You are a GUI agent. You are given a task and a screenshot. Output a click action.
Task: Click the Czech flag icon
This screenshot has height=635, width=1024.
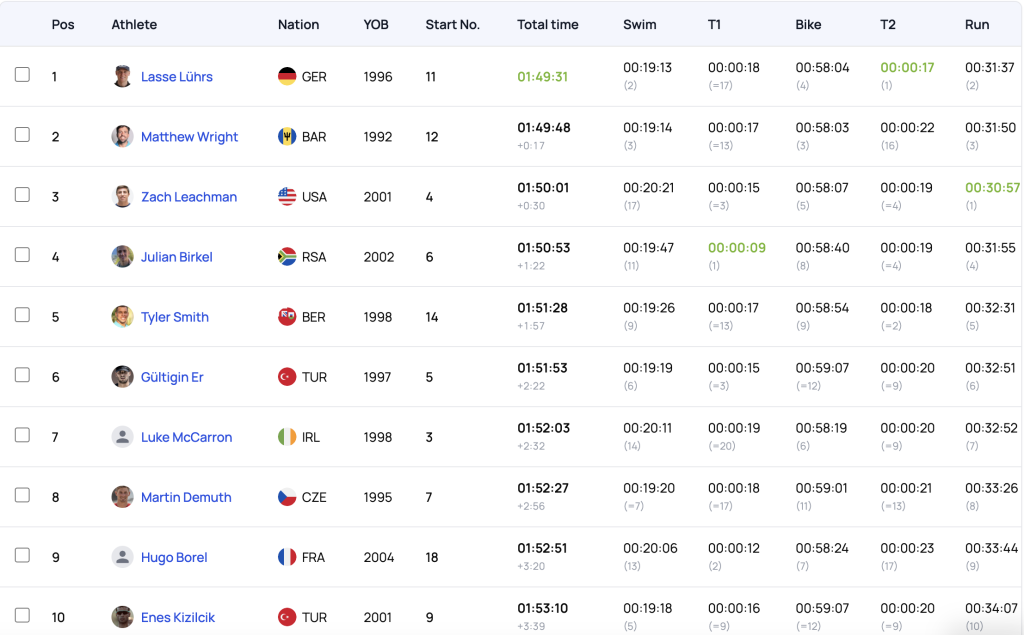[287, 497]
